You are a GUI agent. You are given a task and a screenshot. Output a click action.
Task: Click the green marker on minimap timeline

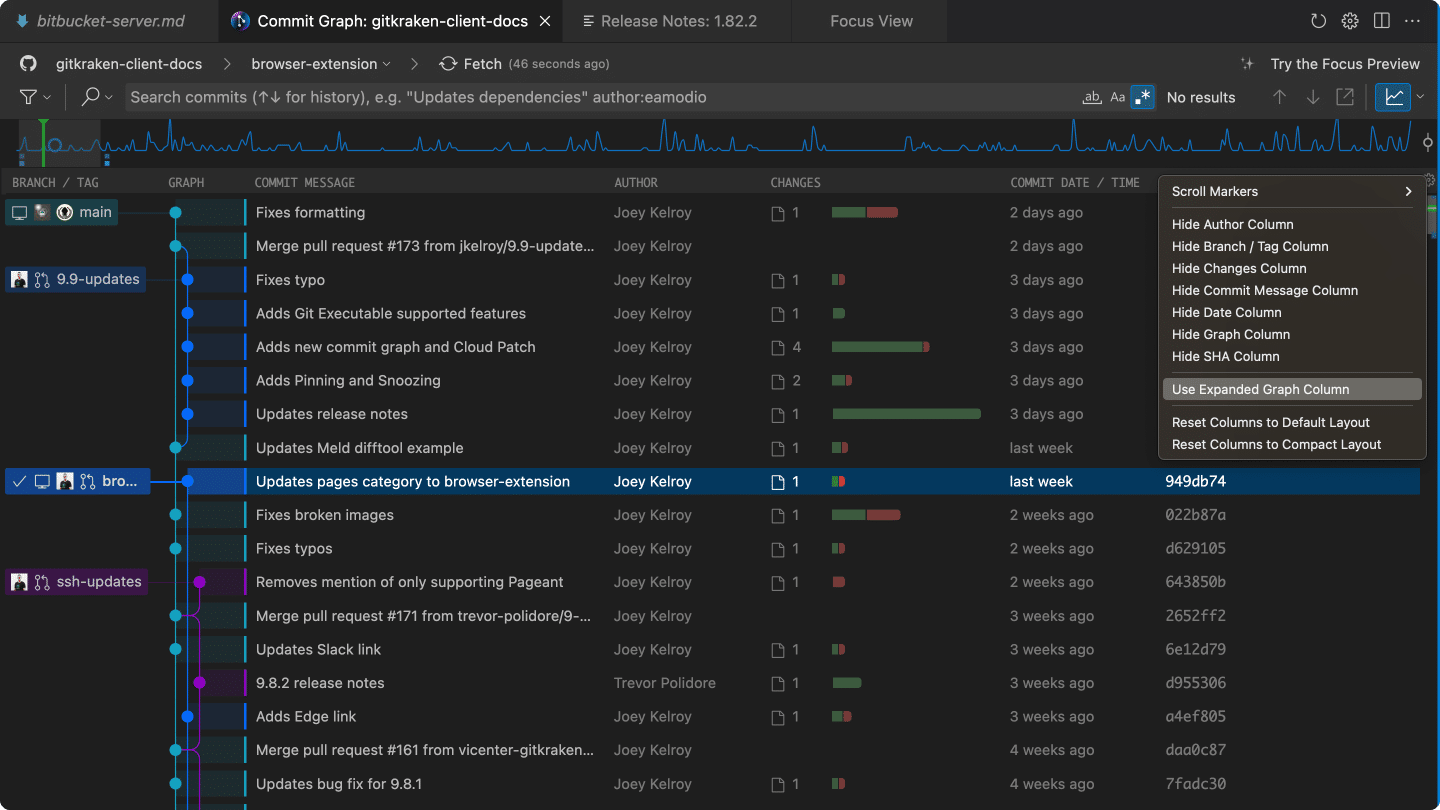point(44,140)
